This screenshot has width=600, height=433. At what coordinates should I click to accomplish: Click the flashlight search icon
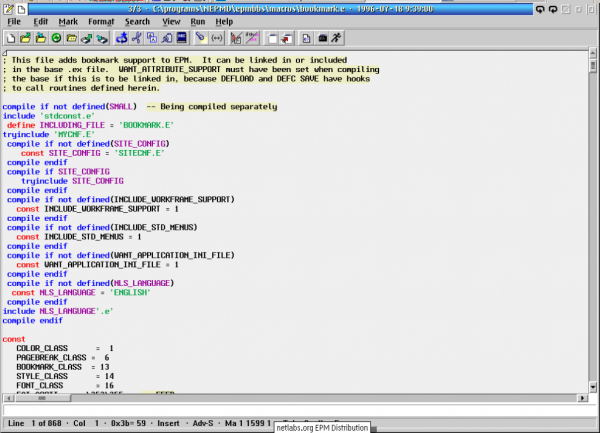200,38
